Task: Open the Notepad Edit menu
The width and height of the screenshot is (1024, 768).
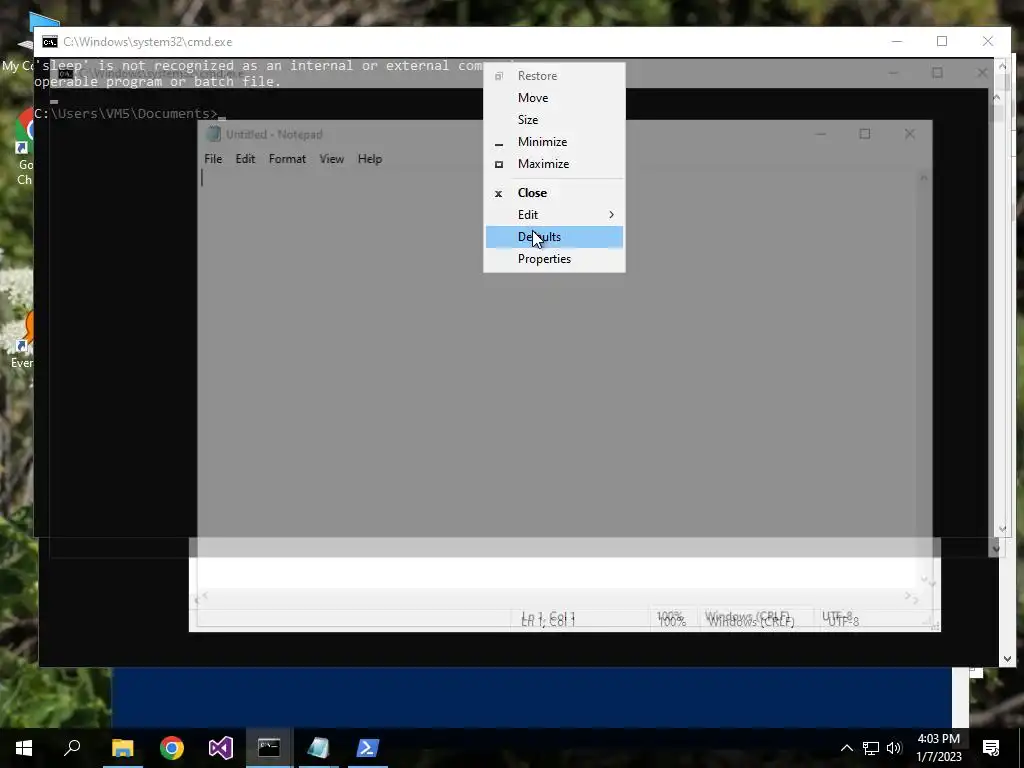Action: point(245,159)
